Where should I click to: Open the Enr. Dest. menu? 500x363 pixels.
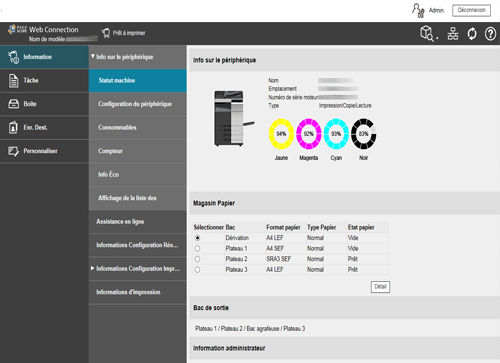44,127
